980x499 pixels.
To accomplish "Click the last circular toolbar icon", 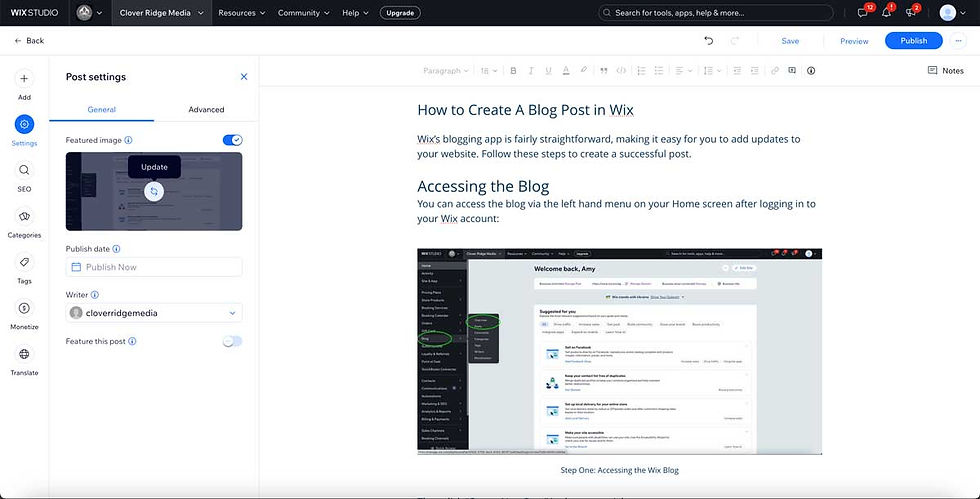I will coord(811,71).
